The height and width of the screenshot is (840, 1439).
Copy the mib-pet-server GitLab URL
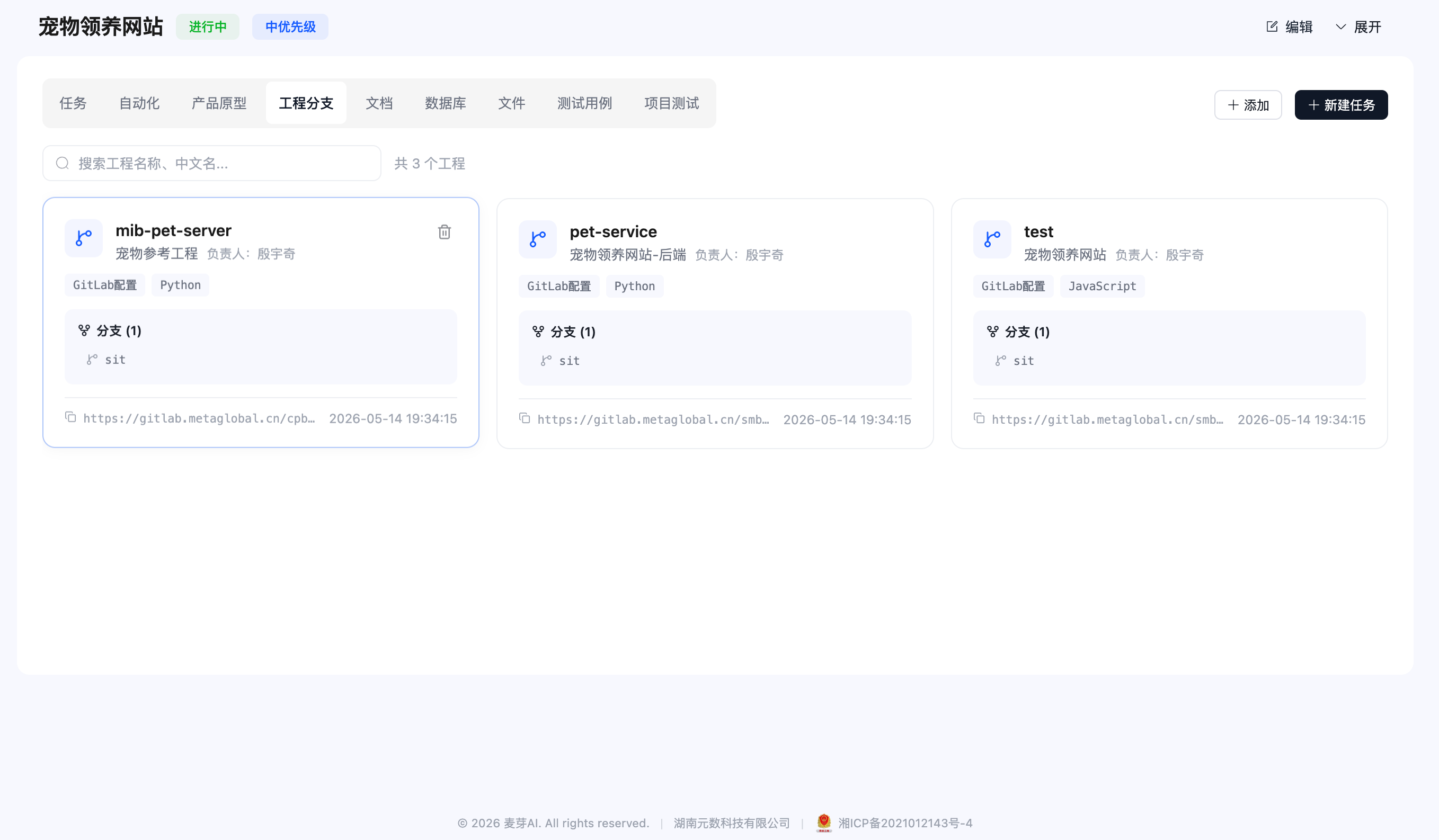[x=70, y=417]
